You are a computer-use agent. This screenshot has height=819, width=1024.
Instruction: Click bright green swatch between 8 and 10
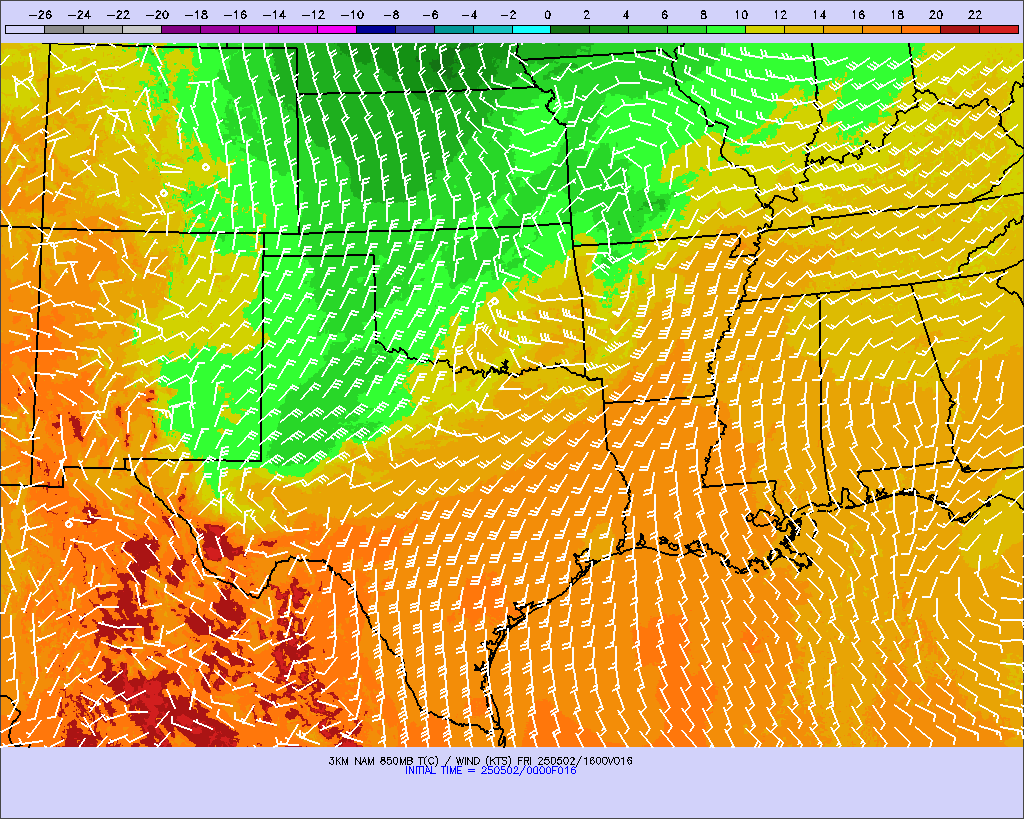726,29
